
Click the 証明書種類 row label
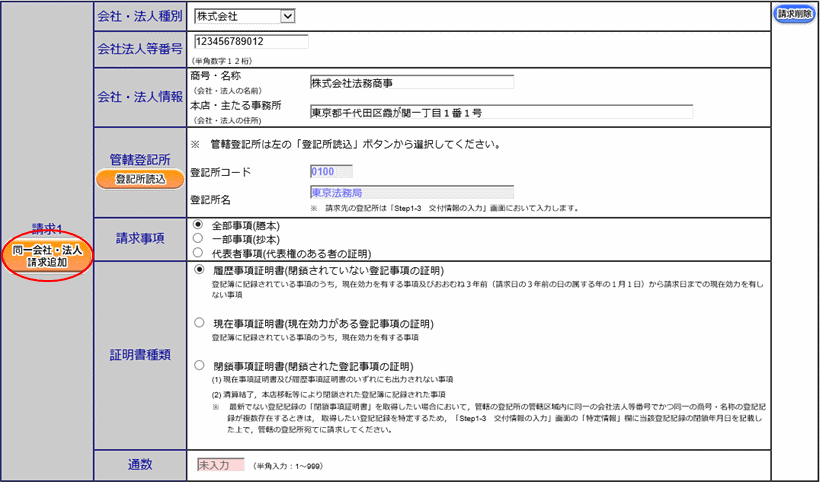click(140, 355)
